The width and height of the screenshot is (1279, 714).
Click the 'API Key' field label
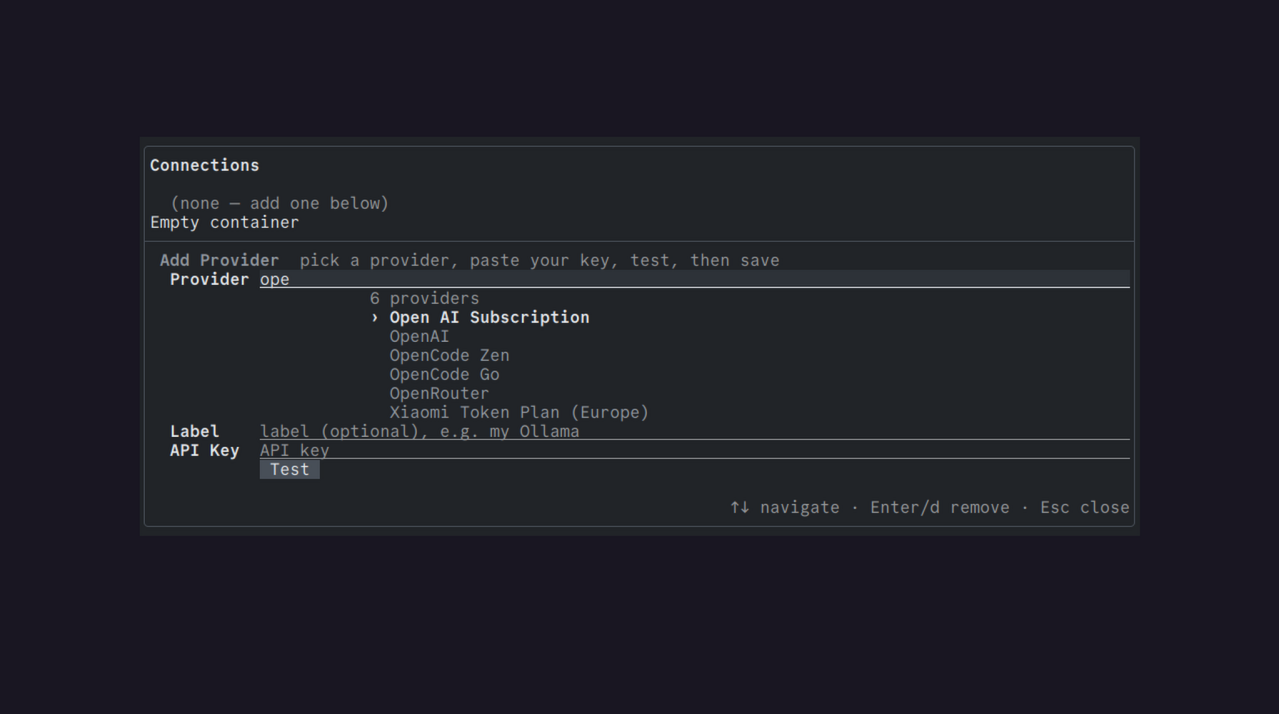point(204,450)
